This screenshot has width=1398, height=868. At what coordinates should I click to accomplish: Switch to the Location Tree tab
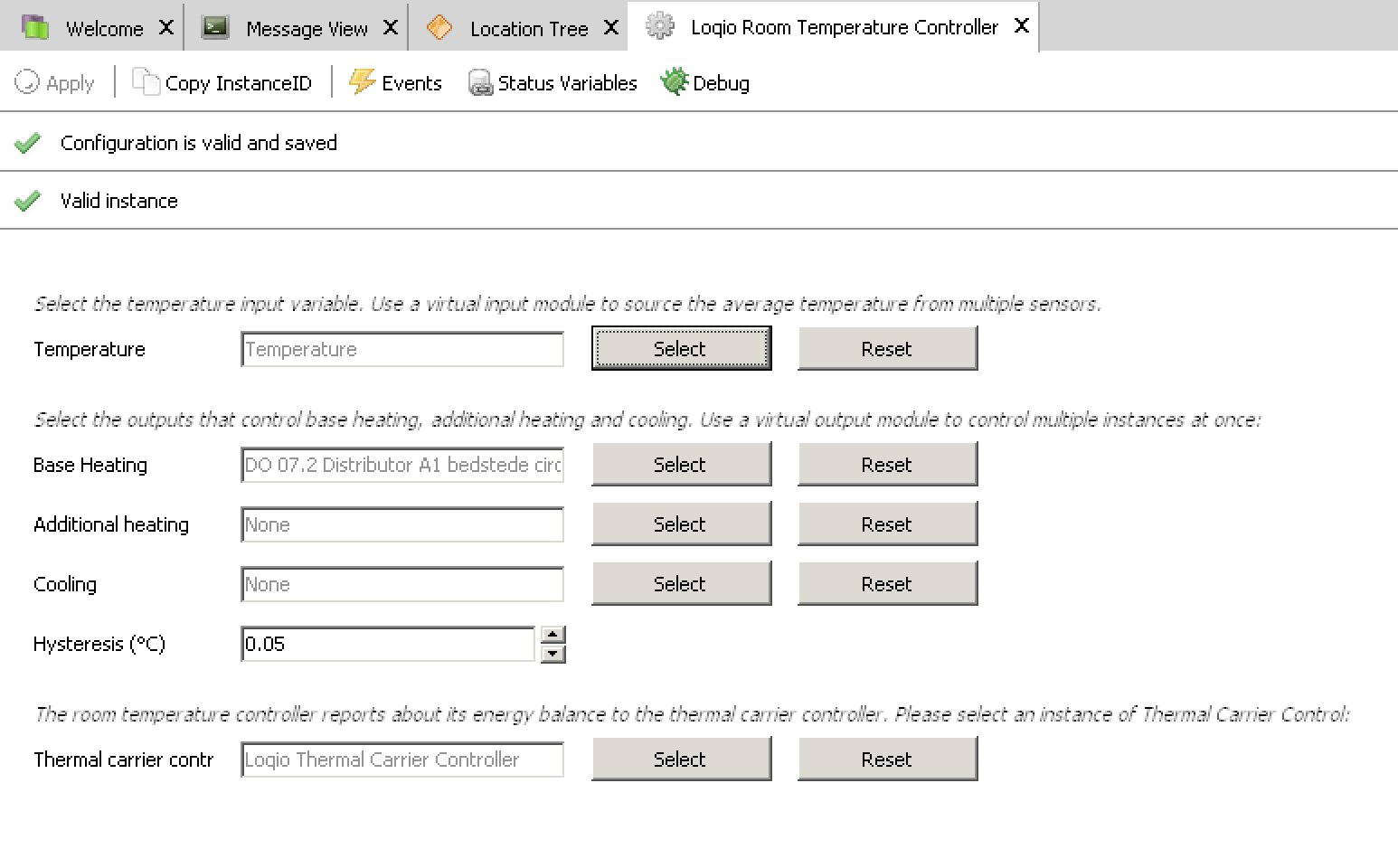[528, 29]
